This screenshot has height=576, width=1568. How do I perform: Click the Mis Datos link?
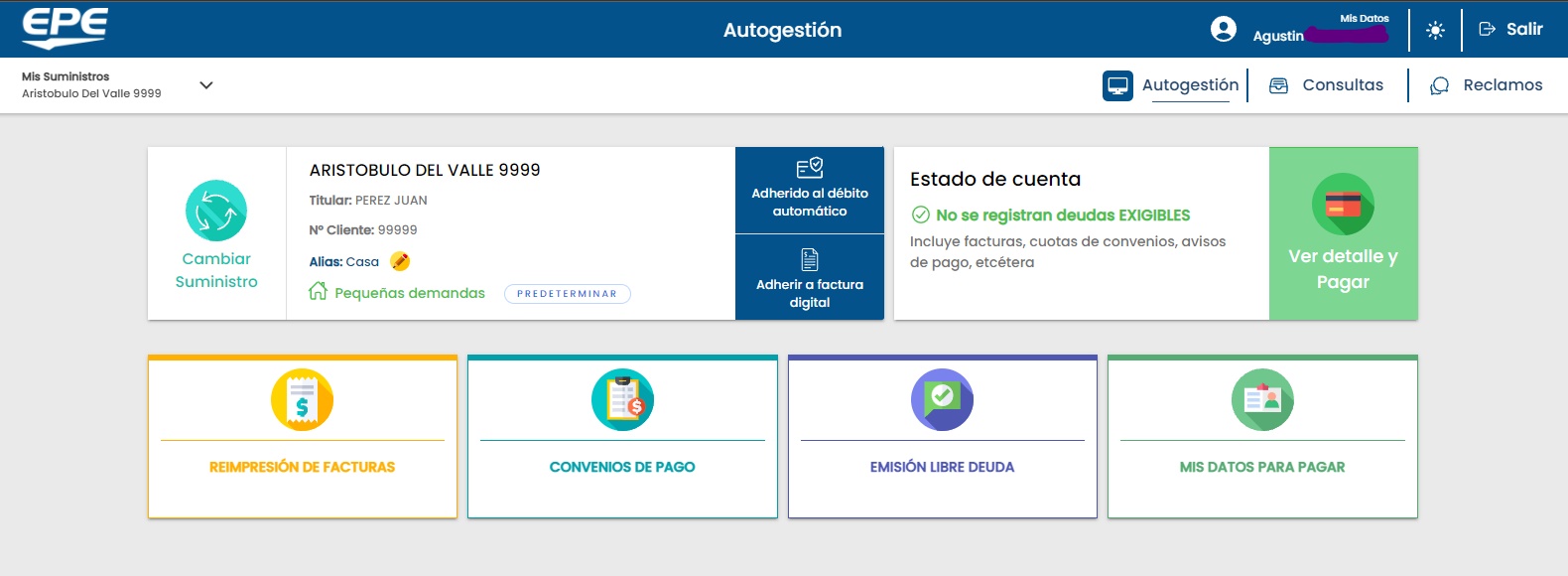[1364, 18]
